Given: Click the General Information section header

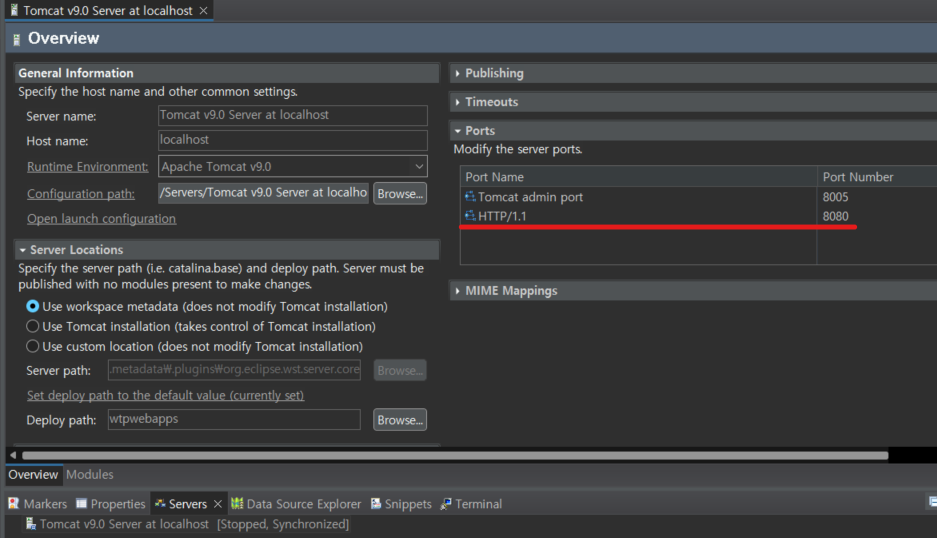Looking at the screenshot, I should (x=227, y=73).
